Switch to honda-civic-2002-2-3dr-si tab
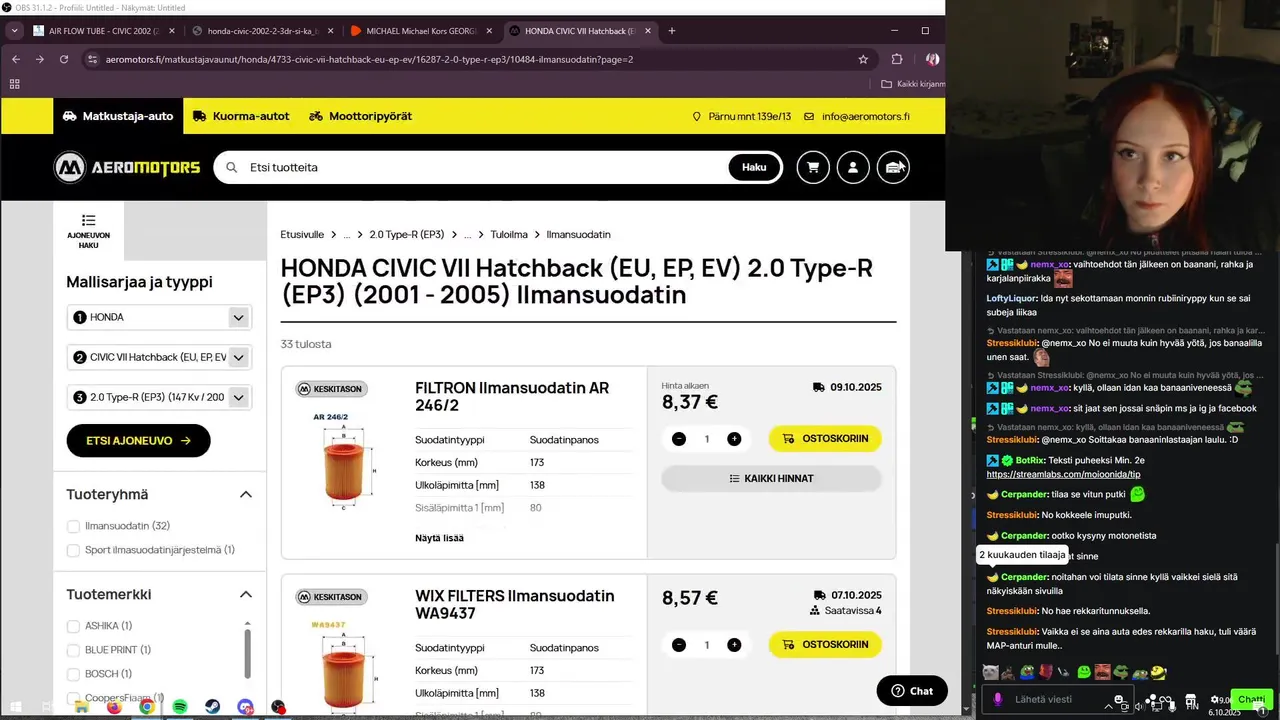Image resolution: width=1280 pixels, height=720 pixels. (x=264, y=31)
